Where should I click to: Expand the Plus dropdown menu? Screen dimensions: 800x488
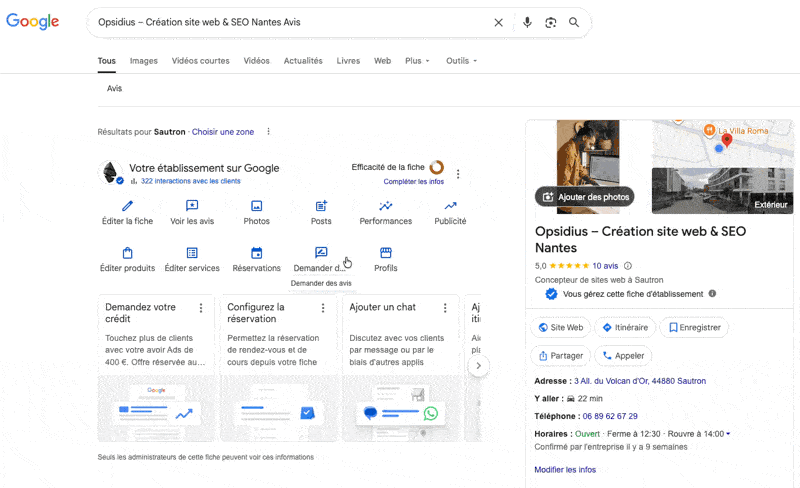click(x=417, y=61)
